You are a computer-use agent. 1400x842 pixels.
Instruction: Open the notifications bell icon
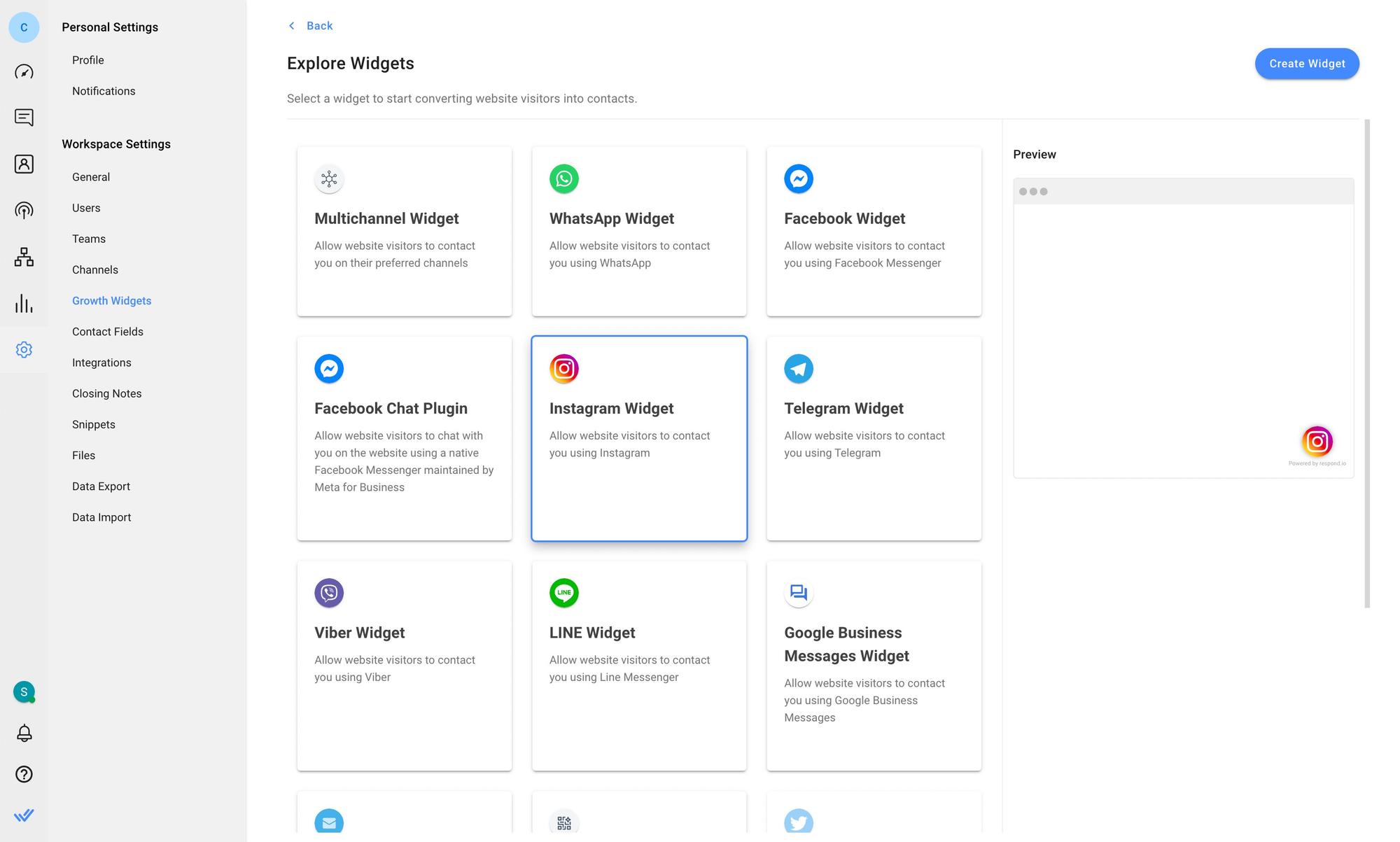point(24,733)
